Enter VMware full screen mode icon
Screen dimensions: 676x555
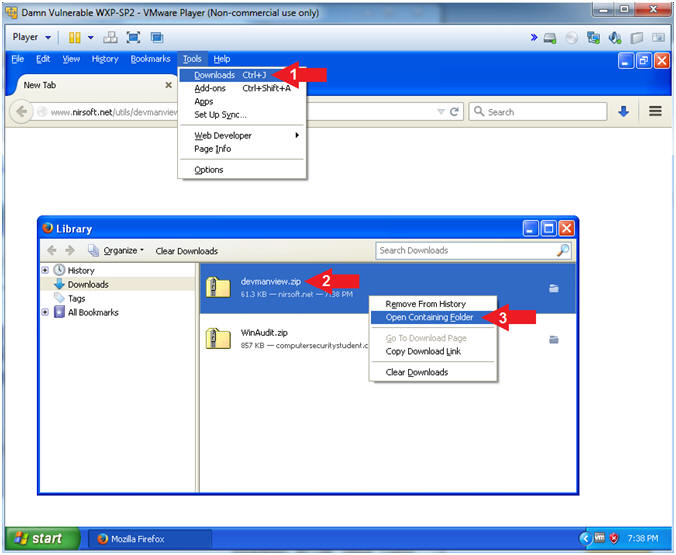134,38
